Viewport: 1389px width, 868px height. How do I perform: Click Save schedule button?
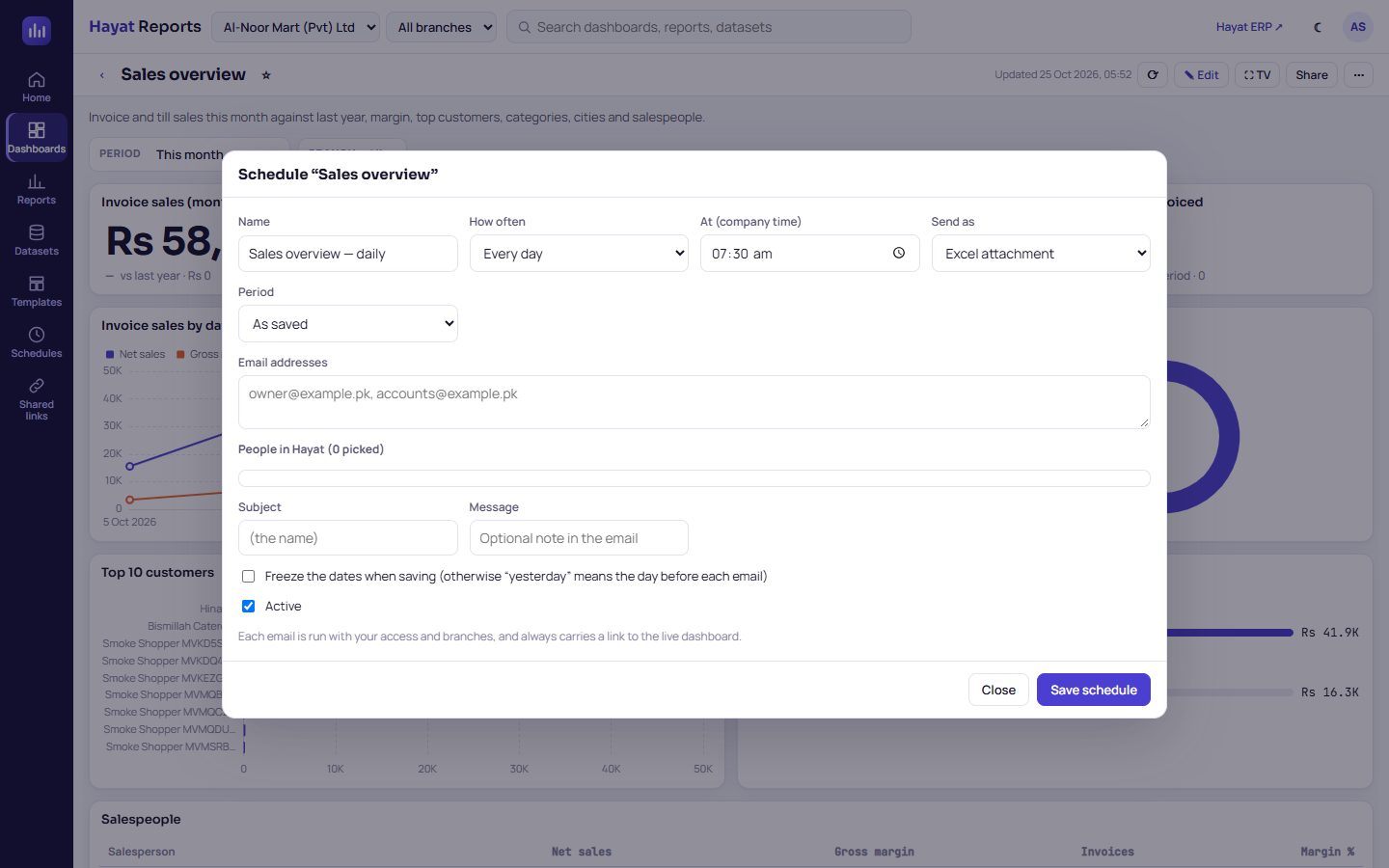tap(1093, 690)
